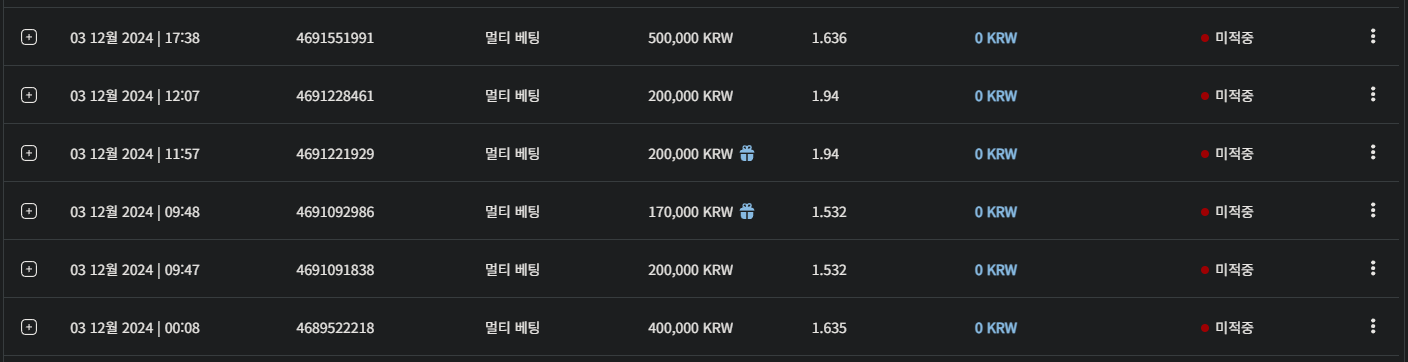
Task: Expand the bet row 4691551991
Action: coord(29,37)
